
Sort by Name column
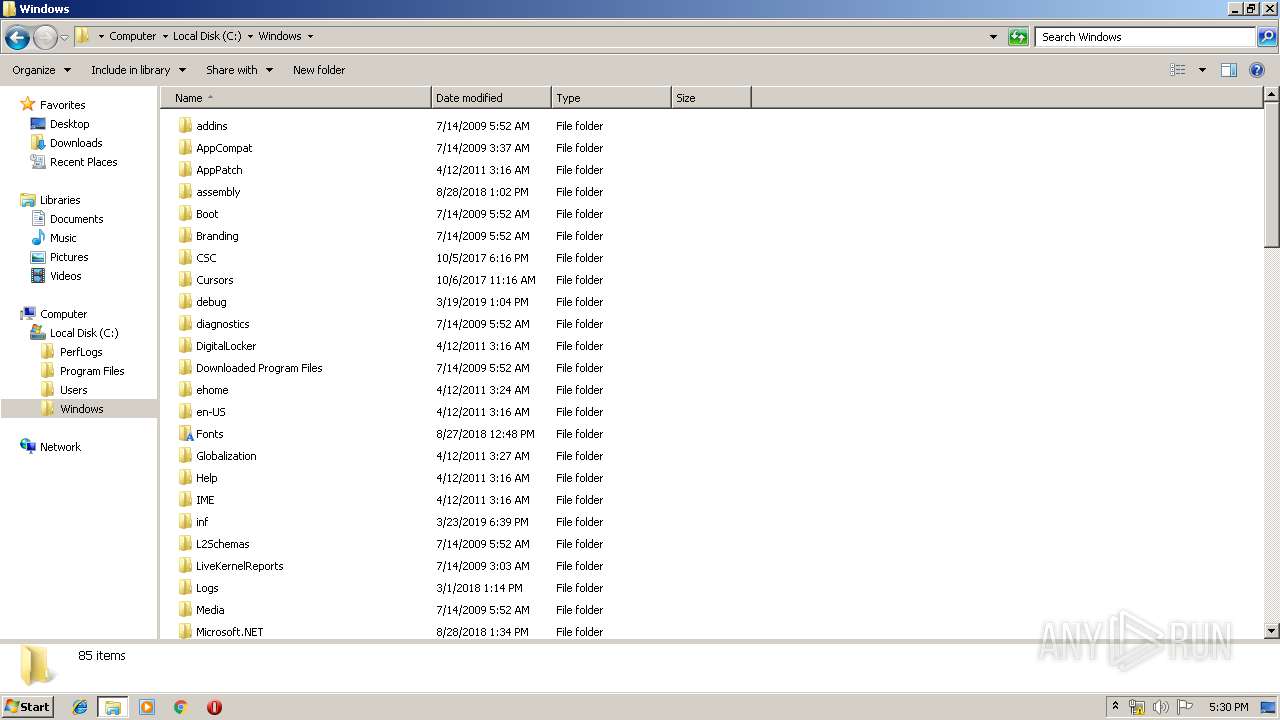tap(296, 98)
